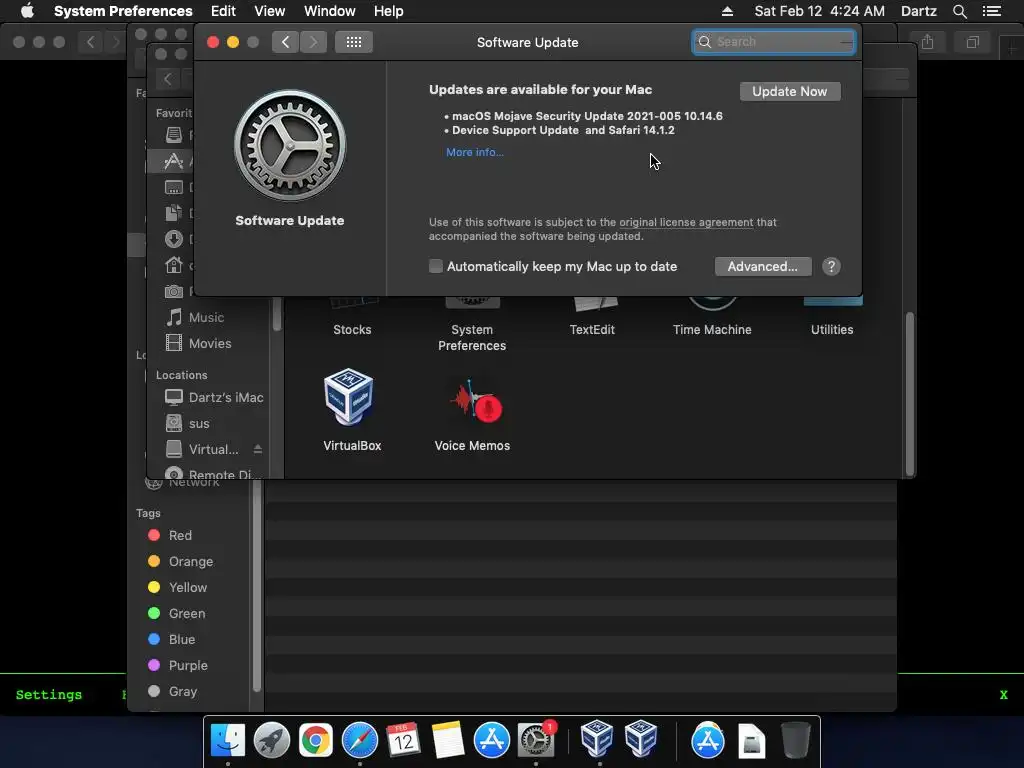Select the Blue tag in sidebar

coord(182,640)
